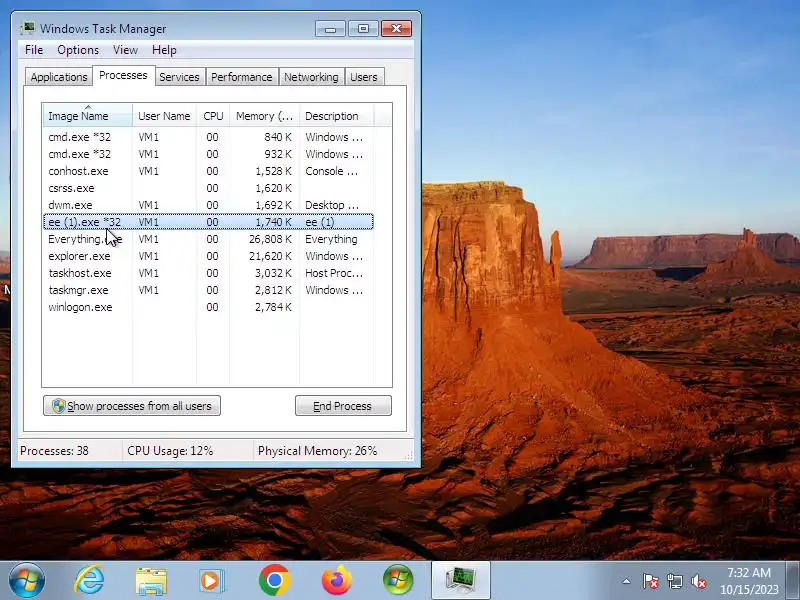Select the dwm.exe process row
The height and width of the screenshot is (600, 800).
(x=209, y=205)
